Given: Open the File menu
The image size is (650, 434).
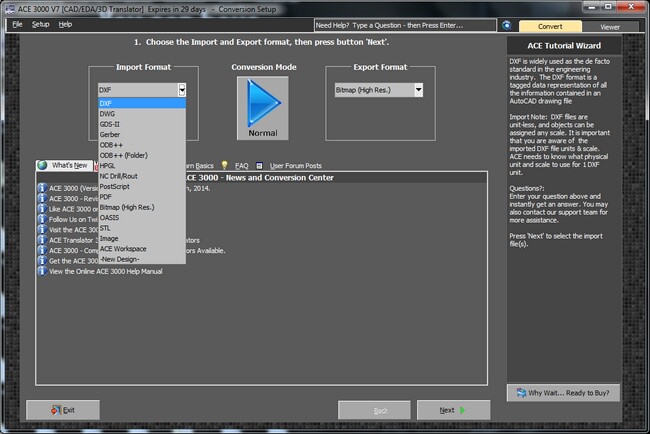Looking at the screenshot, I should pyautogui.click(x=17, y=24).
